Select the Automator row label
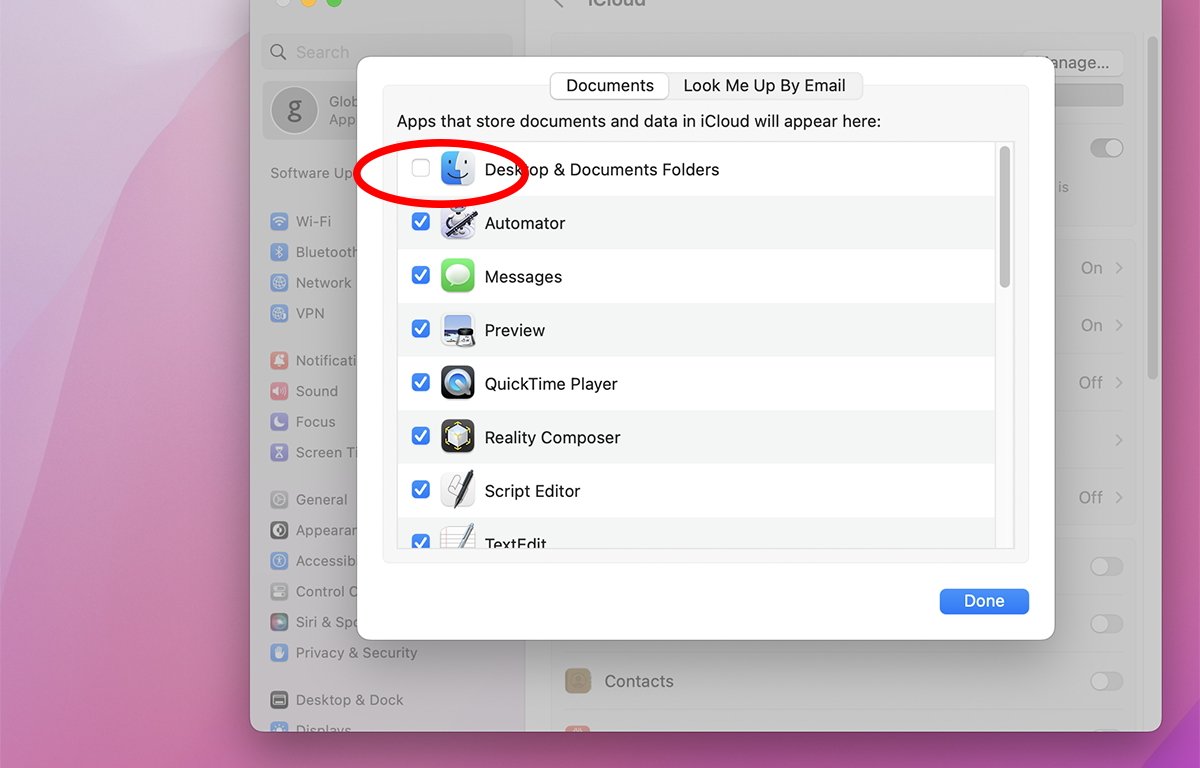The height and width of the screenshot is (768, 1200). 525,223
